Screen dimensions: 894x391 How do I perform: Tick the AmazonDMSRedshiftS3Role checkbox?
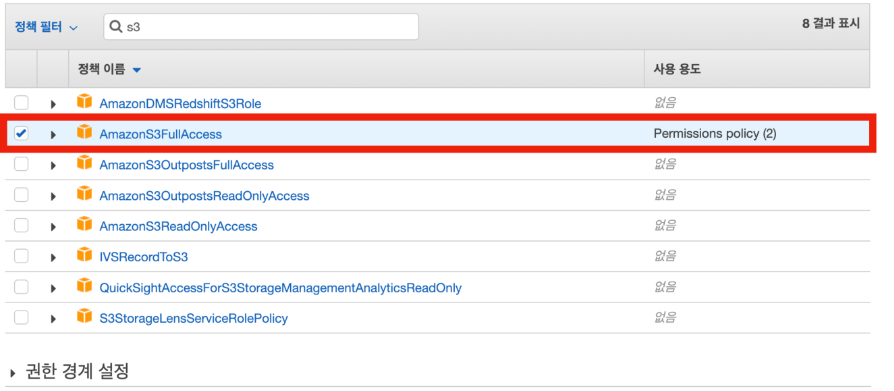(21, 103)
